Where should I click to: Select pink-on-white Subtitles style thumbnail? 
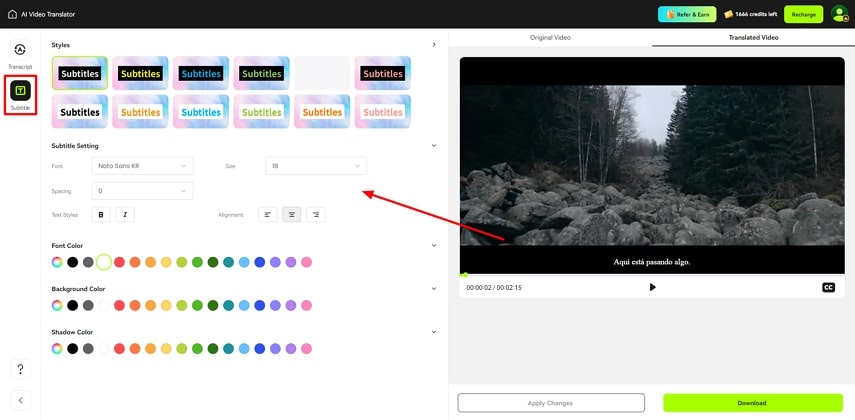point(382,112)
